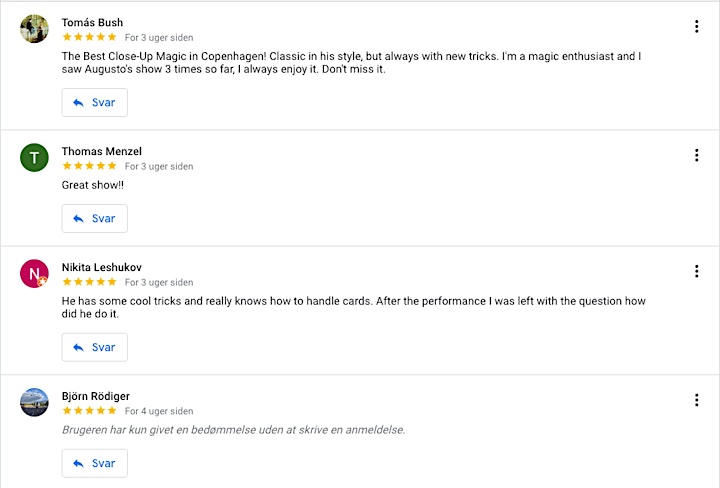720x488 pixels.
Task: Reply to Thomas Menzel's Great show review
Action: coord(95,219)
